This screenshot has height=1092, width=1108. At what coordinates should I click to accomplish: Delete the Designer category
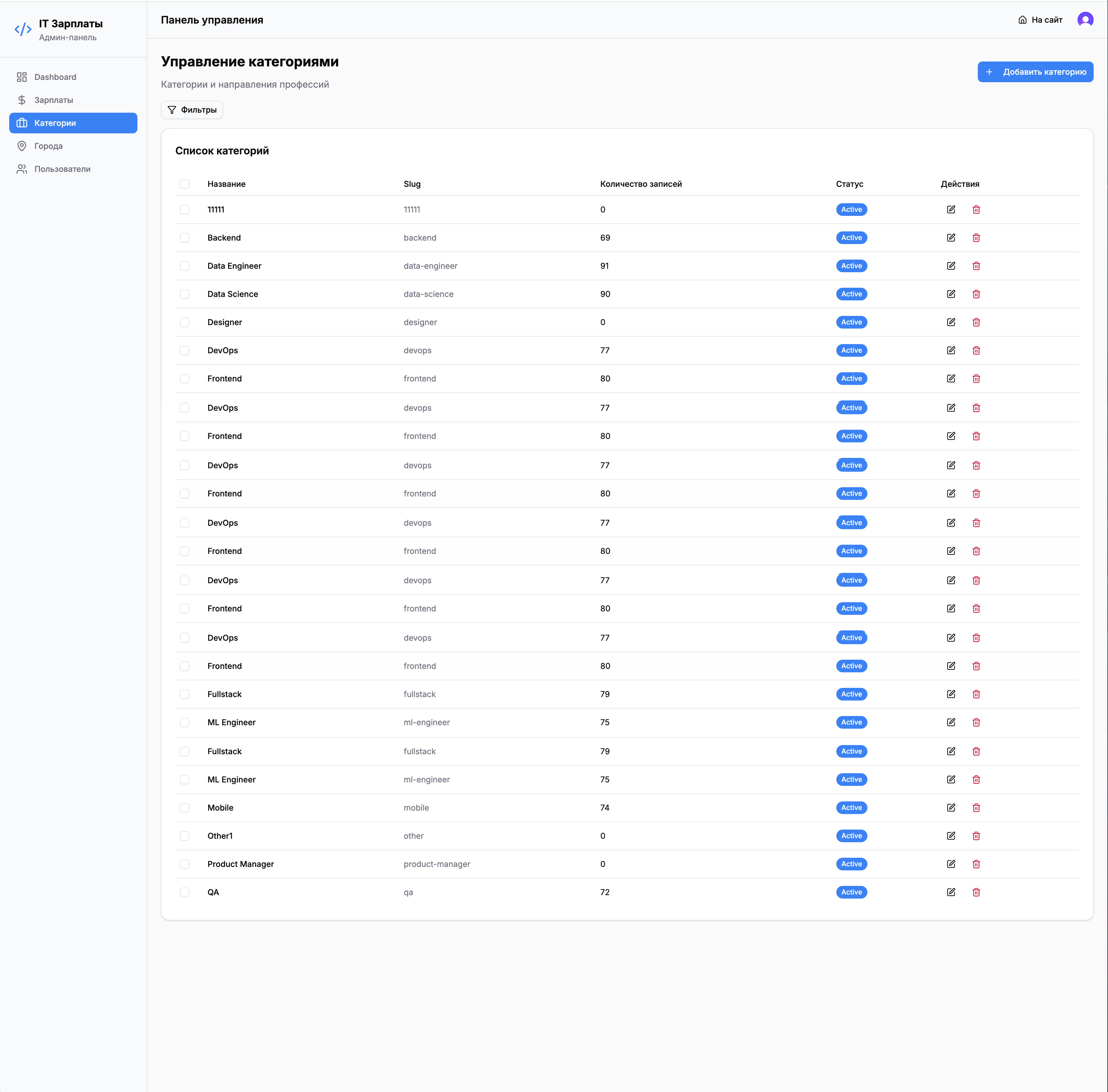(x=975, y=322)
